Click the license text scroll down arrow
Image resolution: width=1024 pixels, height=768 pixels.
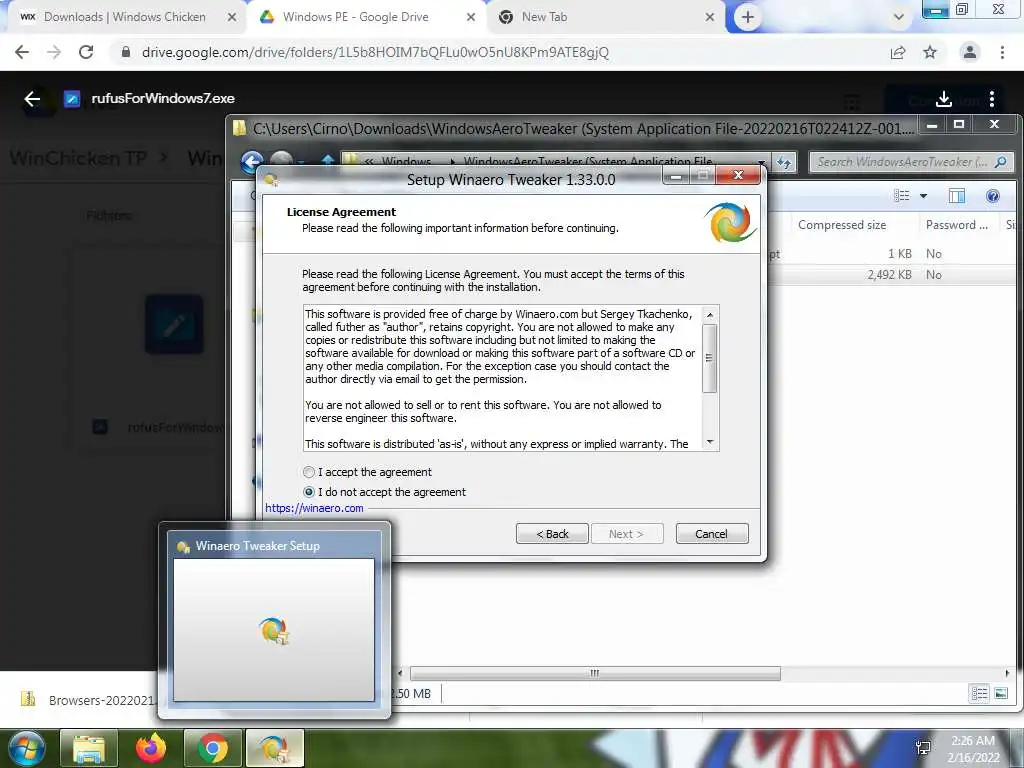tap(710, 442)
